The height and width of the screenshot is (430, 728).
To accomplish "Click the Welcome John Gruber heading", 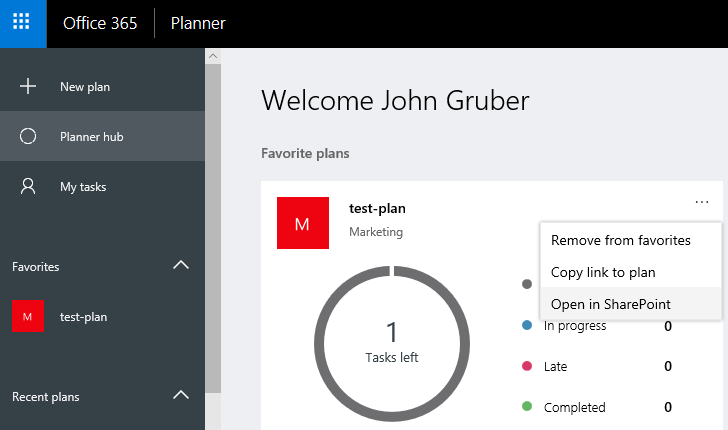I will pos(395,101).
